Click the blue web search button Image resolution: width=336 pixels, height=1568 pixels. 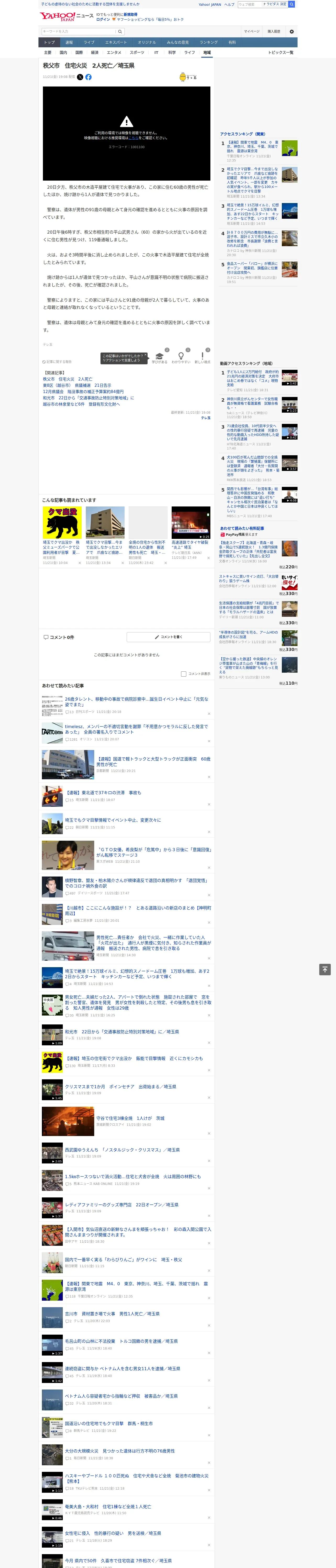click(292, 4)
